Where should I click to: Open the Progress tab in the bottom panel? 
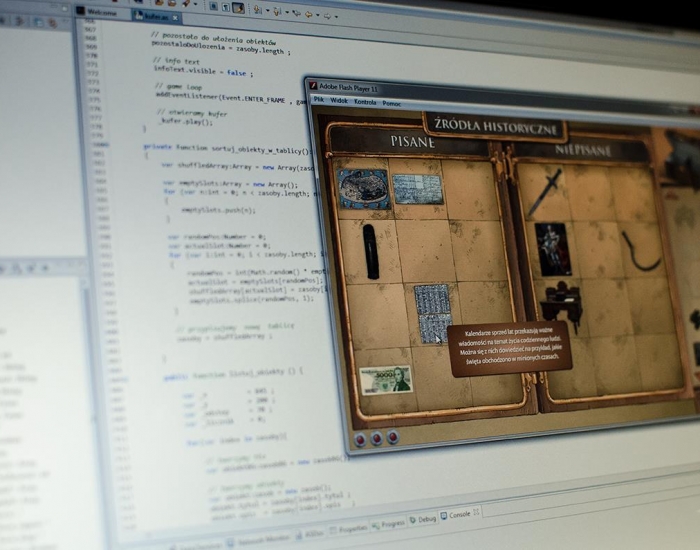[x=389, y=522]
